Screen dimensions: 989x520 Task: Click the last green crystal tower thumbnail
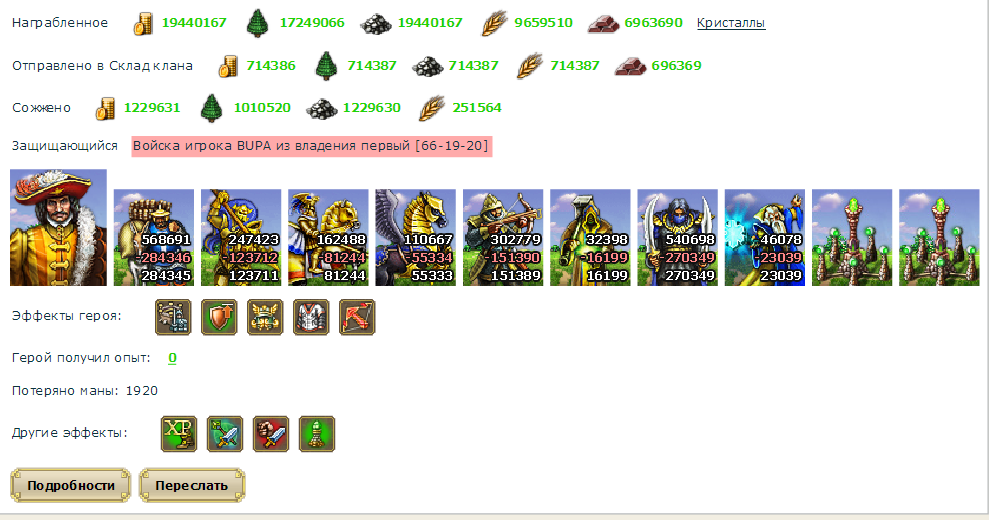(x=939, y=237)
